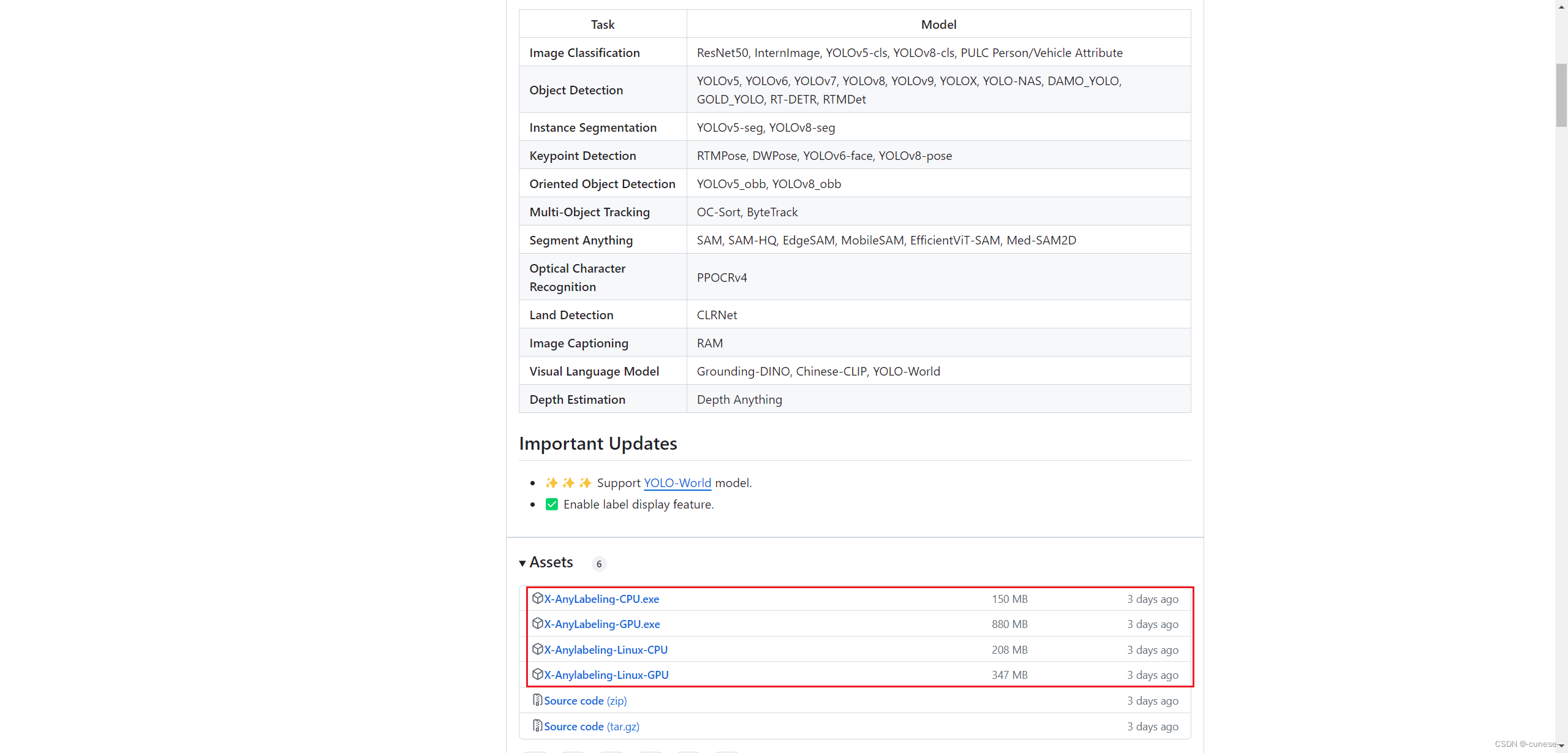The height and width of the screenshot is (753, 1568).
Task: Click package icon beside X-AnyLabeling-CPU.exe
Action: click(x=537, y=598)
